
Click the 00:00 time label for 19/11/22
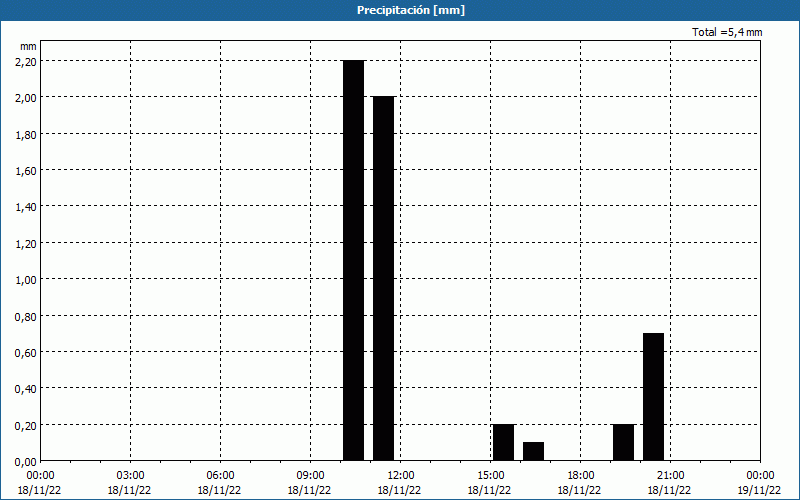pos(761,476)
